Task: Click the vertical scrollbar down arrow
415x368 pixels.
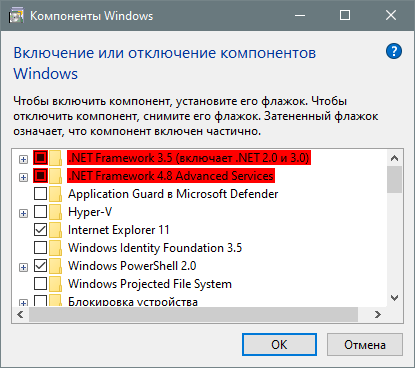Action: pyautogui.click(x=395, y=298)
